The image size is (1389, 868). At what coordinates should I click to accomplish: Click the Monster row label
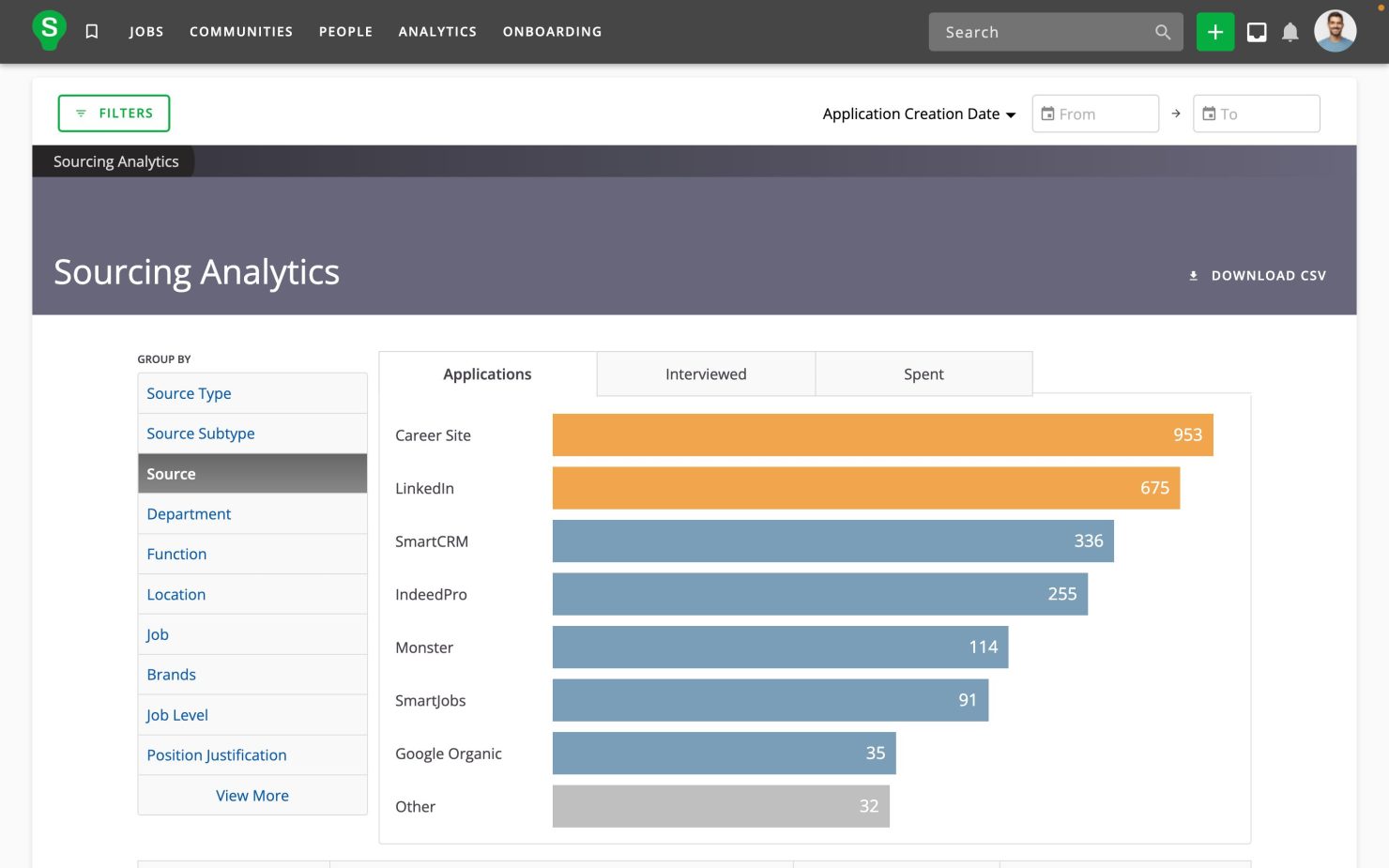pos(424,647)
